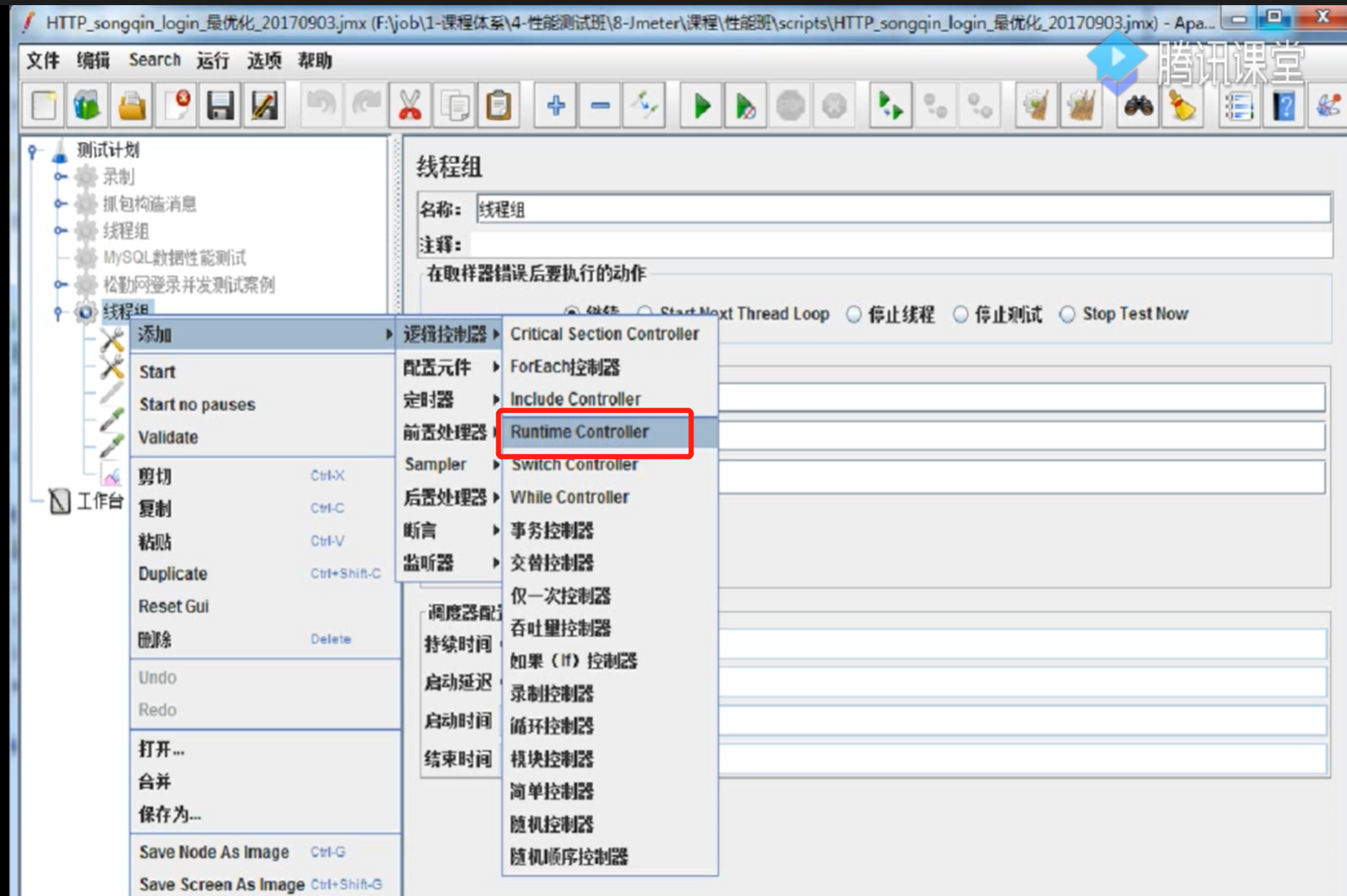The image size is (1347, 896).
Task: Click the Help question mark toolbar icon
Action: (1284, 106)
